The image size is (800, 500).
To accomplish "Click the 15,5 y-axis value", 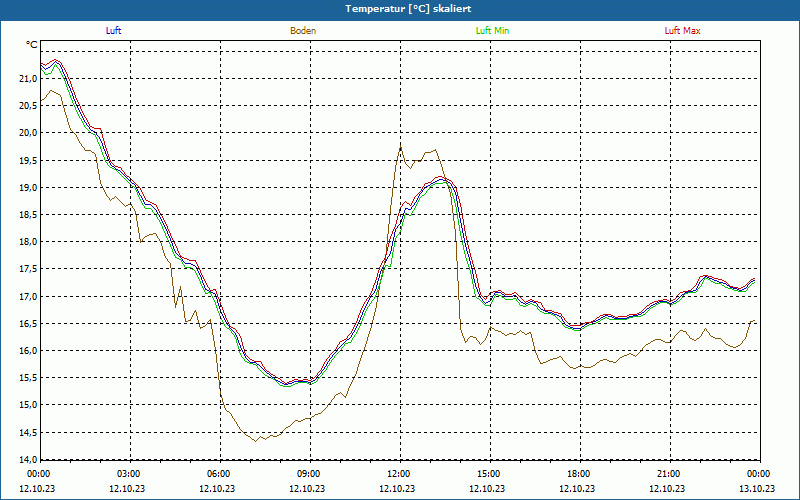I will (x=28, y=378).
